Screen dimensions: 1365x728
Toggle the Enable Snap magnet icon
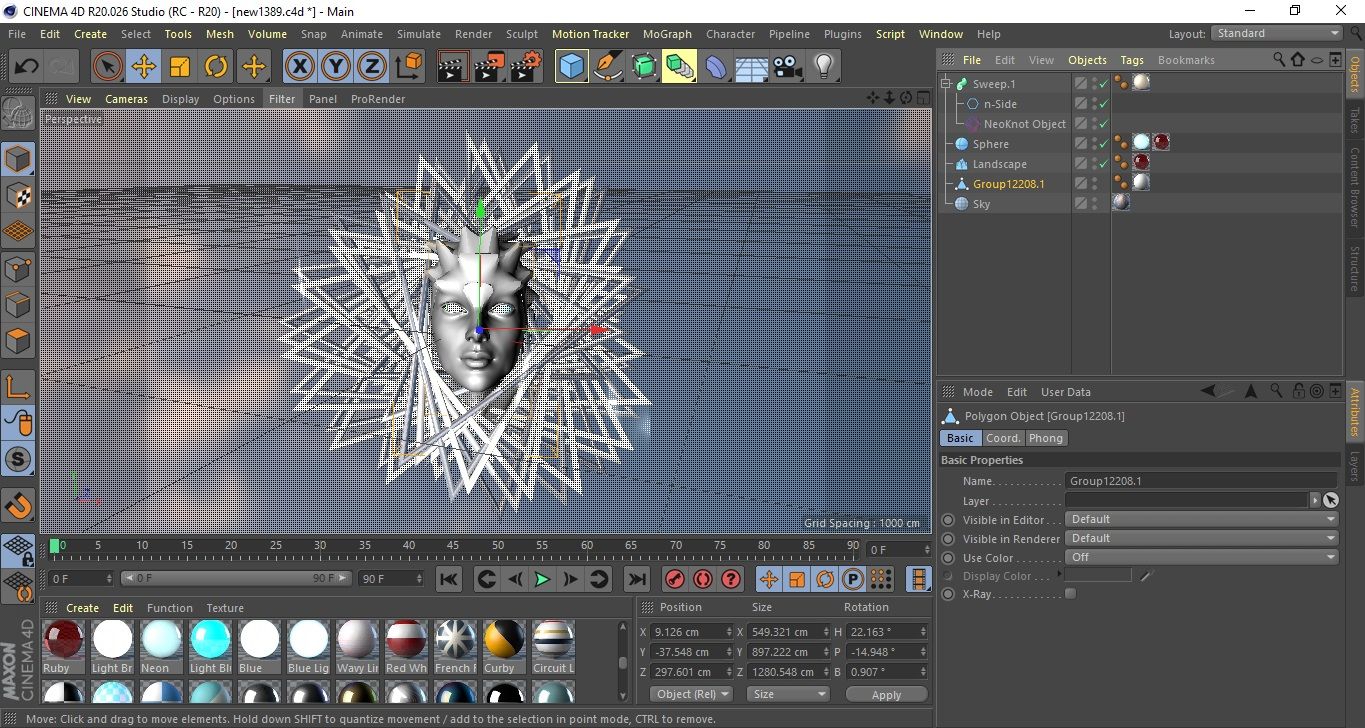pos(18,506)
